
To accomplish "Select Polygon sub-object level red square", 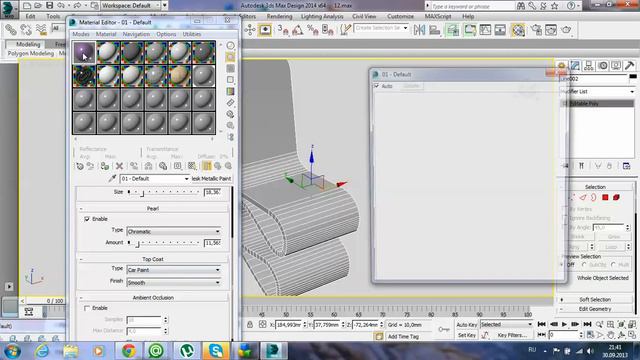I will (605, 198).
